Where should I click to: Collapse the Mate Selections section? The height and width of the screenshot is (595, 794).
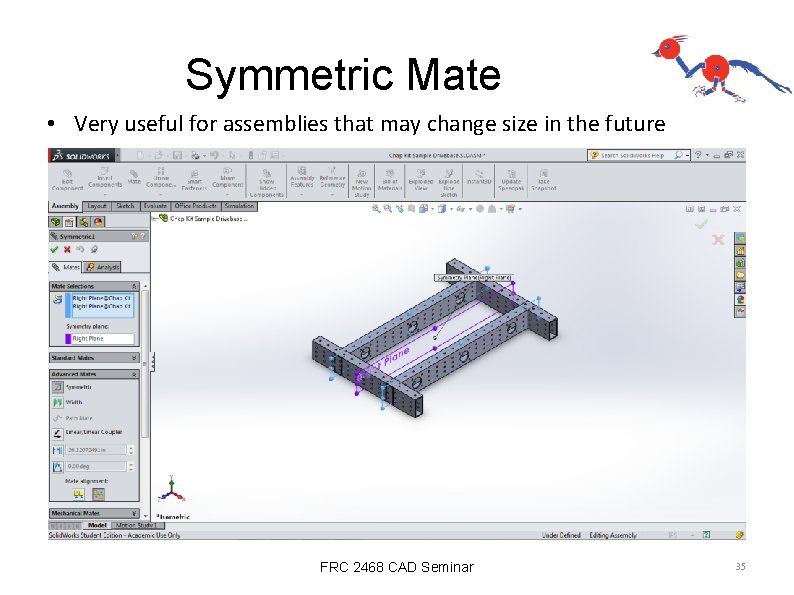tap(134, 286)
